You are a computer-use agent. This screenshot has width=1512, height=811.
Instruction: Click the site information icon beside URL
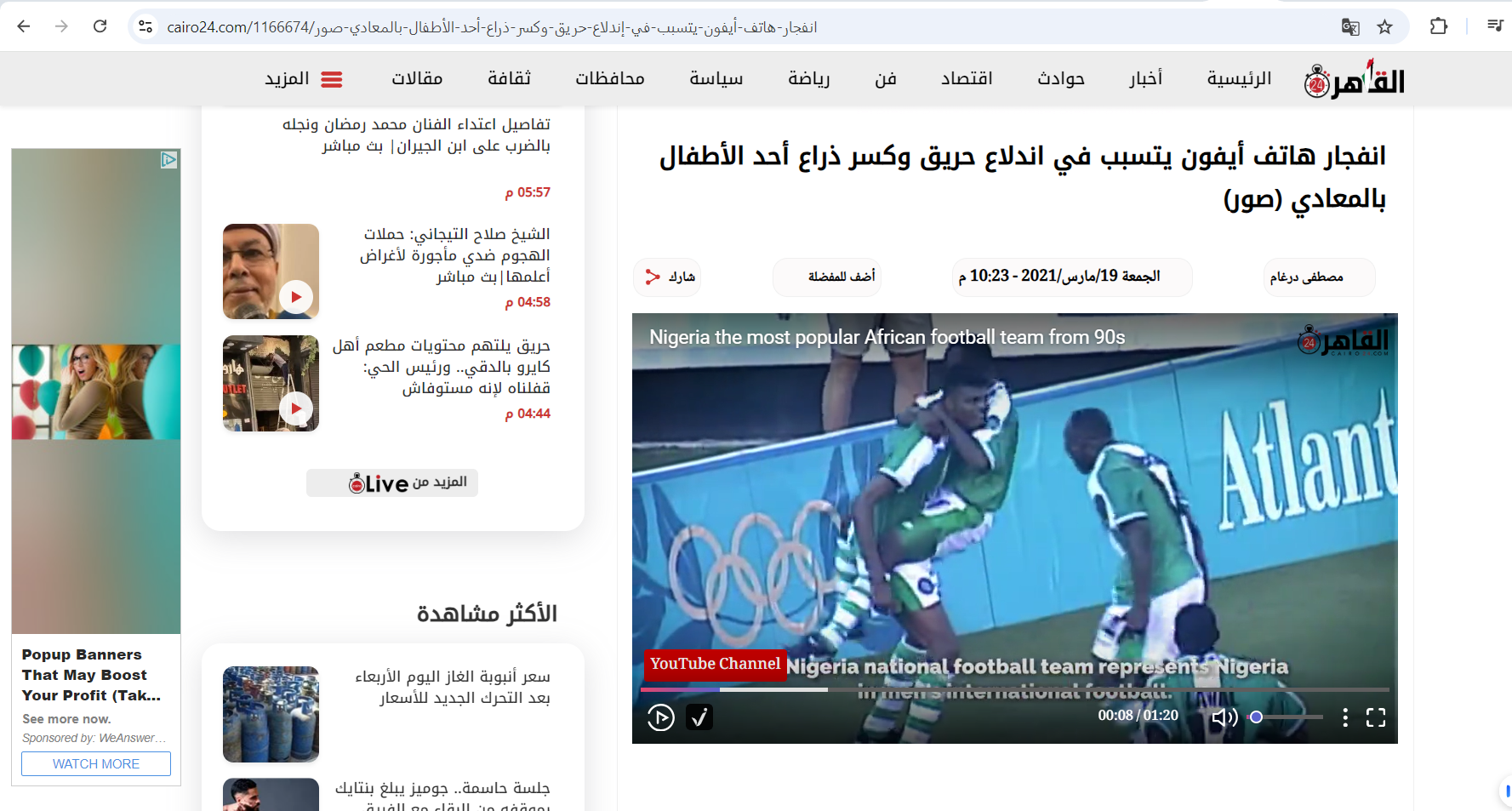pyautogui.click(x=145, y=27)
